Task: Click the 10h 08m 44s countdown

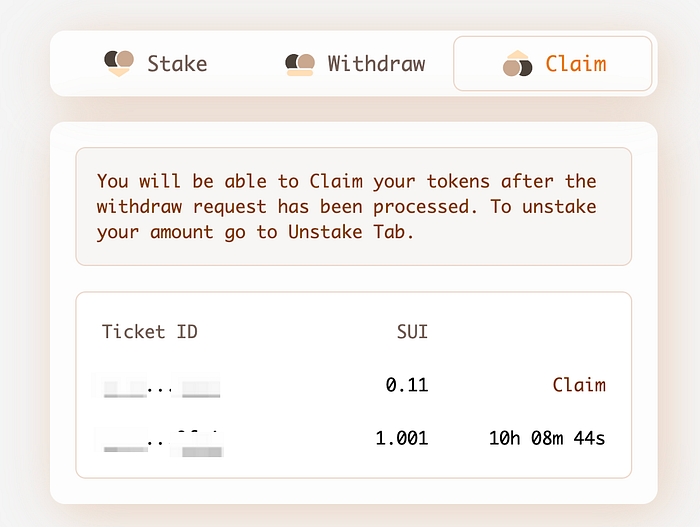Action: (547, 438)
